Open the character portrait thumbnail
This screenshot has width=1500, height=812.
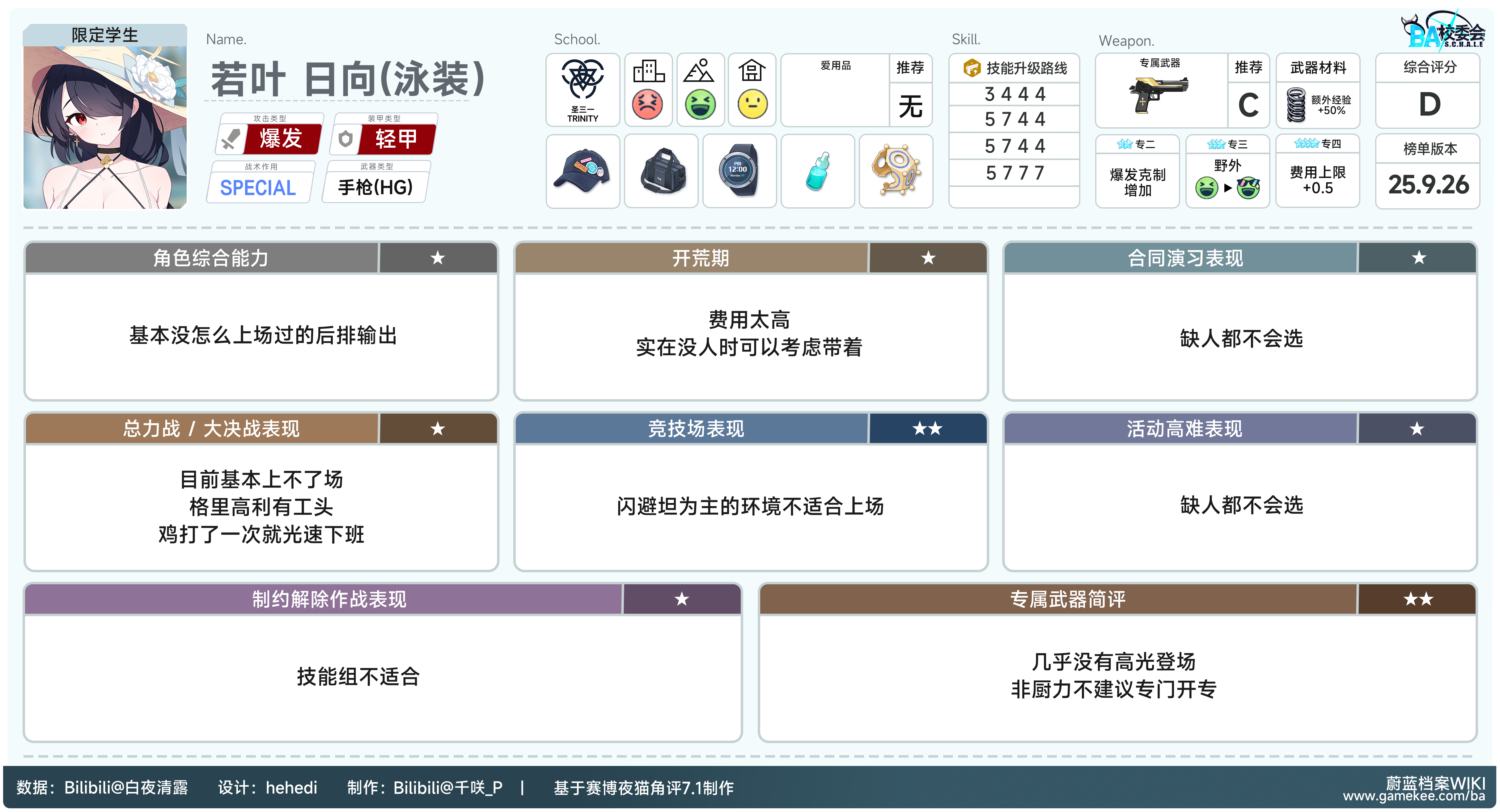(105, 127)
